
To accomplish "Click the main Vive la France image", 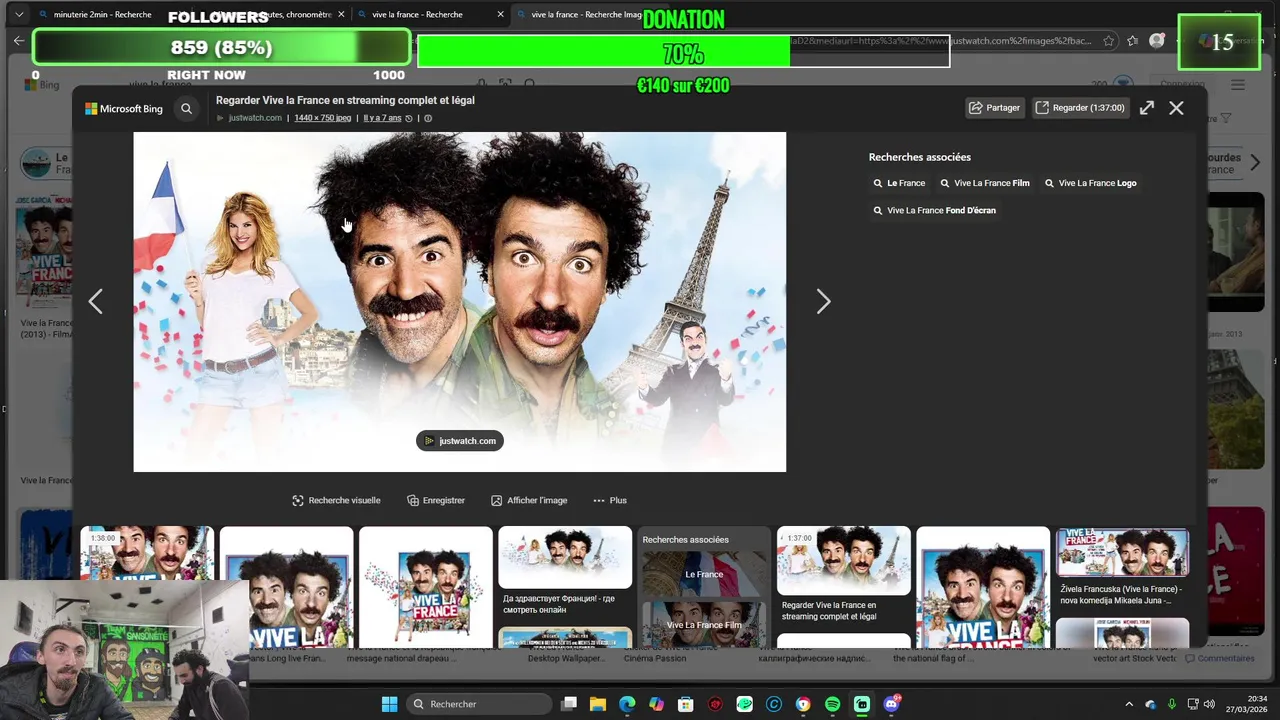I will 460,302.
